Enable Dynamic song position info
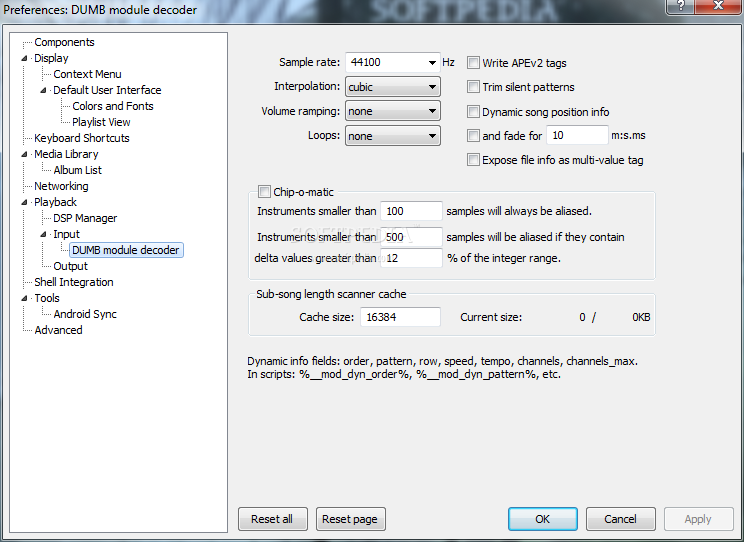This screenshot has width=744, height=542. coord(473,112)
